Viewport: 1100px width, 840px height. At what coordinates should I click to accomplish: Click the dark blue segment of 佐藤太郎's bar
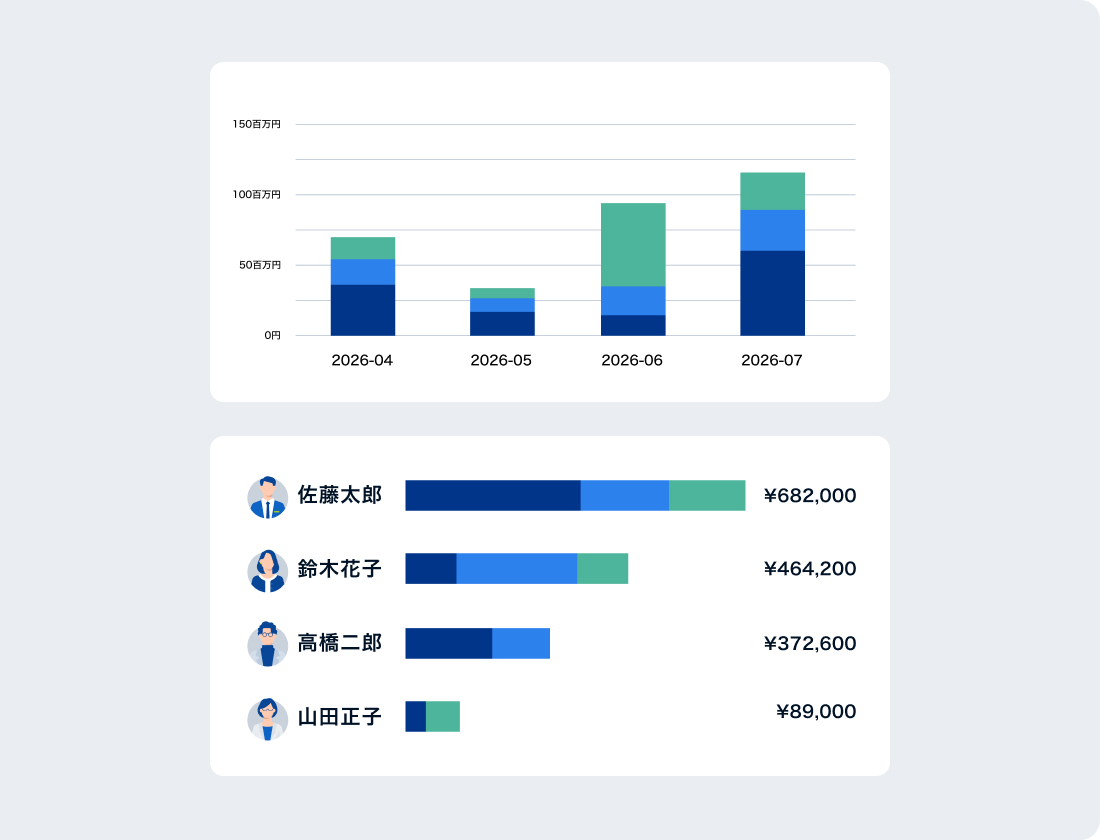point(492,495)
